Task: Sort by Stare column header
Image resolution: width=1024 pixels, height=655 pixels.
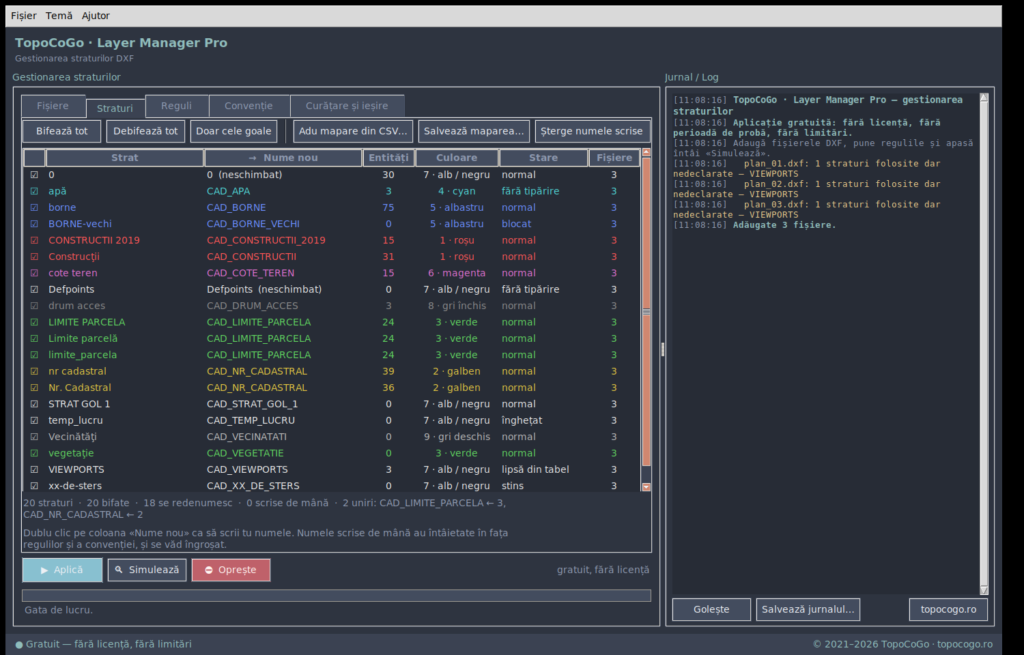Action: click(x=543, y=158)
